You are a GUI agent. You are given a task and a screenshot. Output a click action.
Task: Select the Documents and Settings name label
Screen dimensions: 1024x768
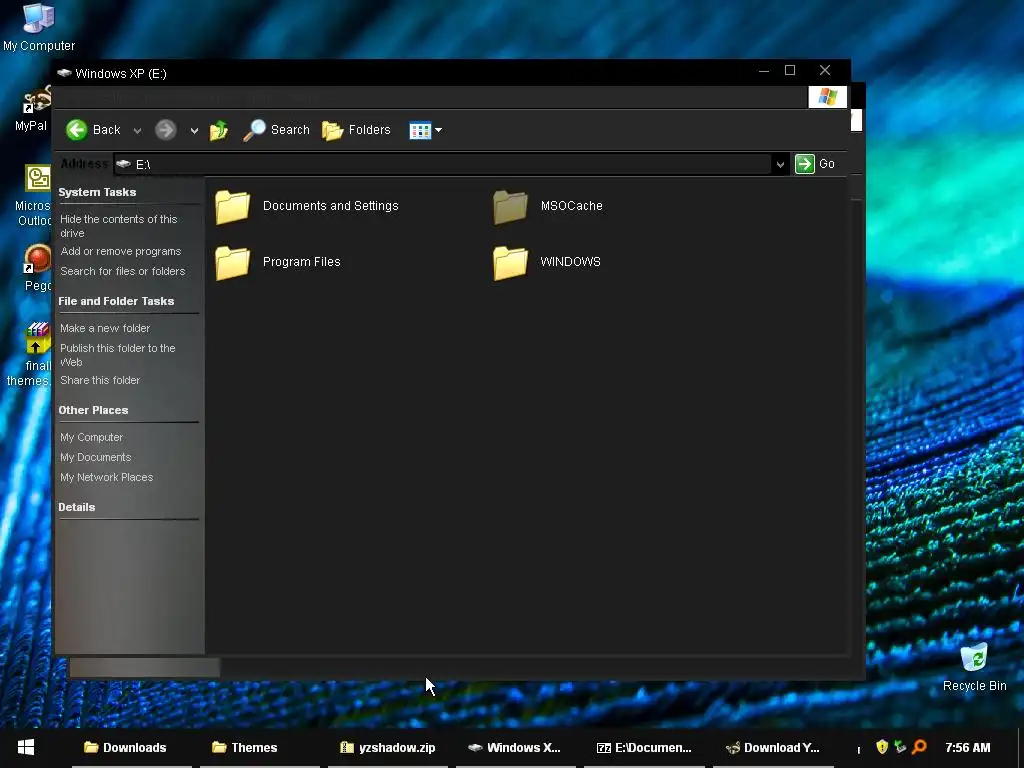[x=330, y=206]
